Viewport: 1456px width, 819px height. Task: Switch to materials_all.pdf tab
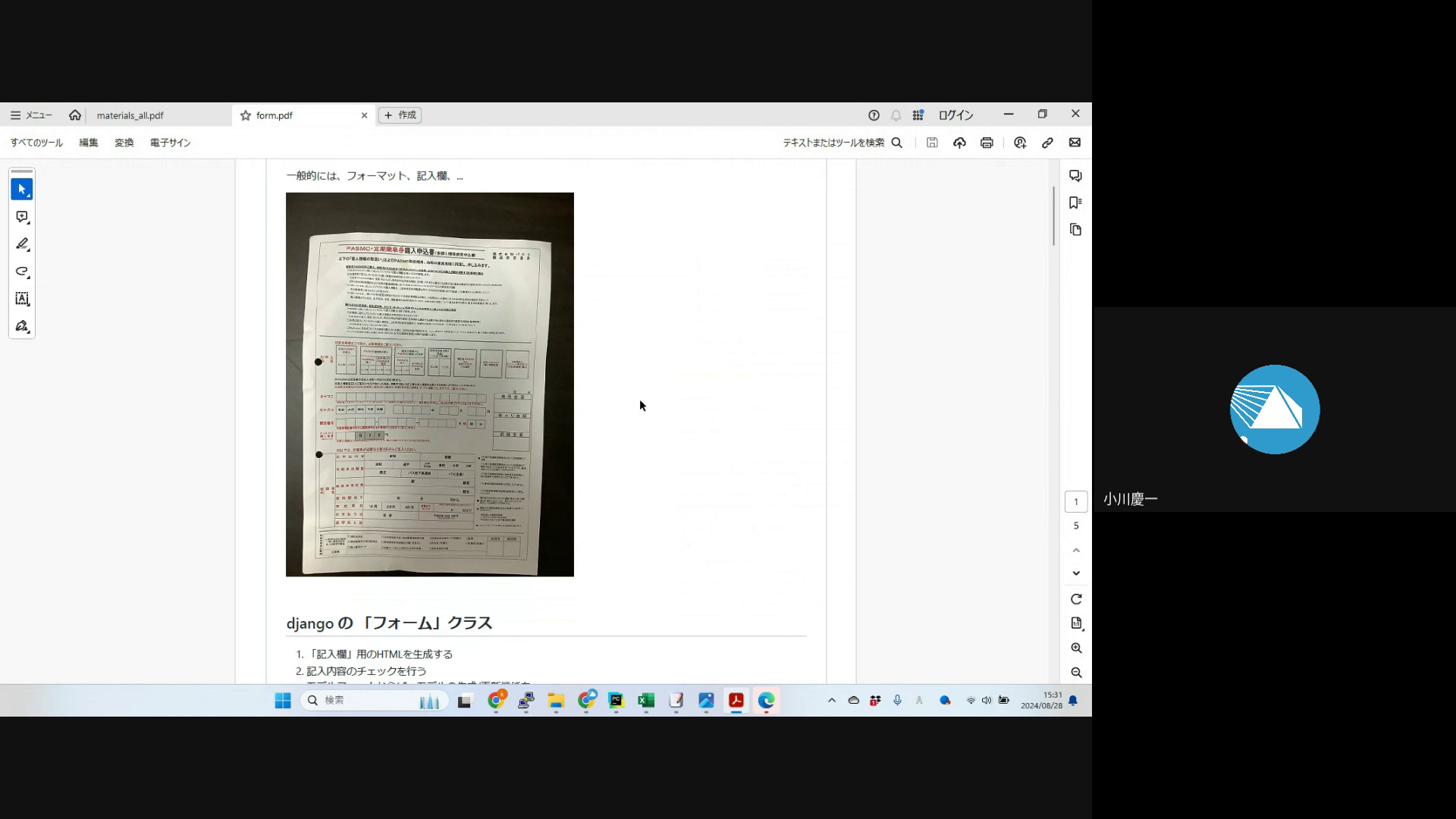(130, 115)
